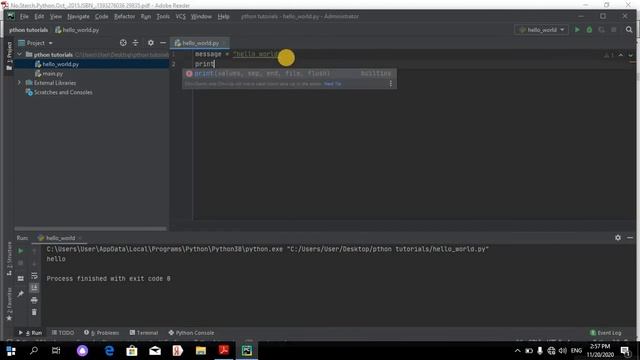Select hello_world tab in Run panel
640x360 pixels.
[x=60, y=238]
